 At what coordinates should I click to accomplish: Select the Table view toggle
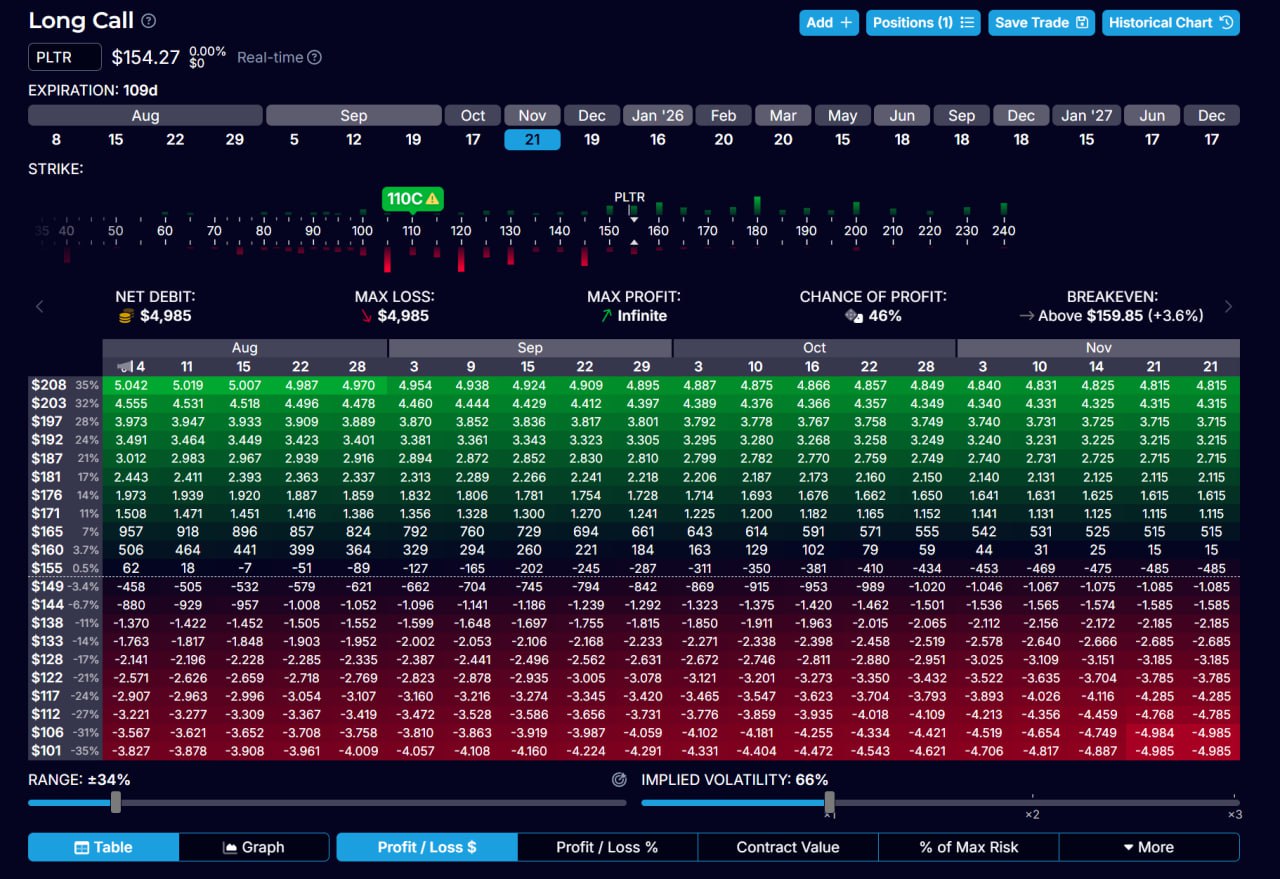coord(104,847)
